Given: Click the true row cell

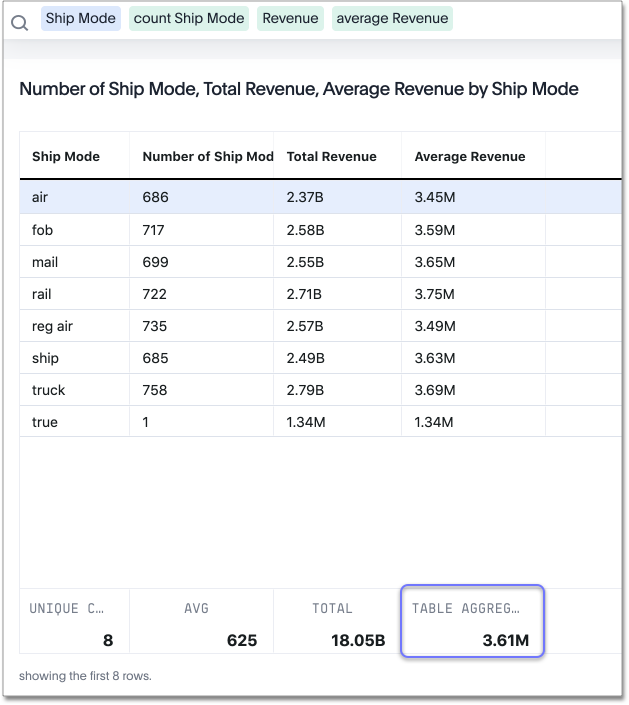Looking at the screenshot, I should 45,422.
